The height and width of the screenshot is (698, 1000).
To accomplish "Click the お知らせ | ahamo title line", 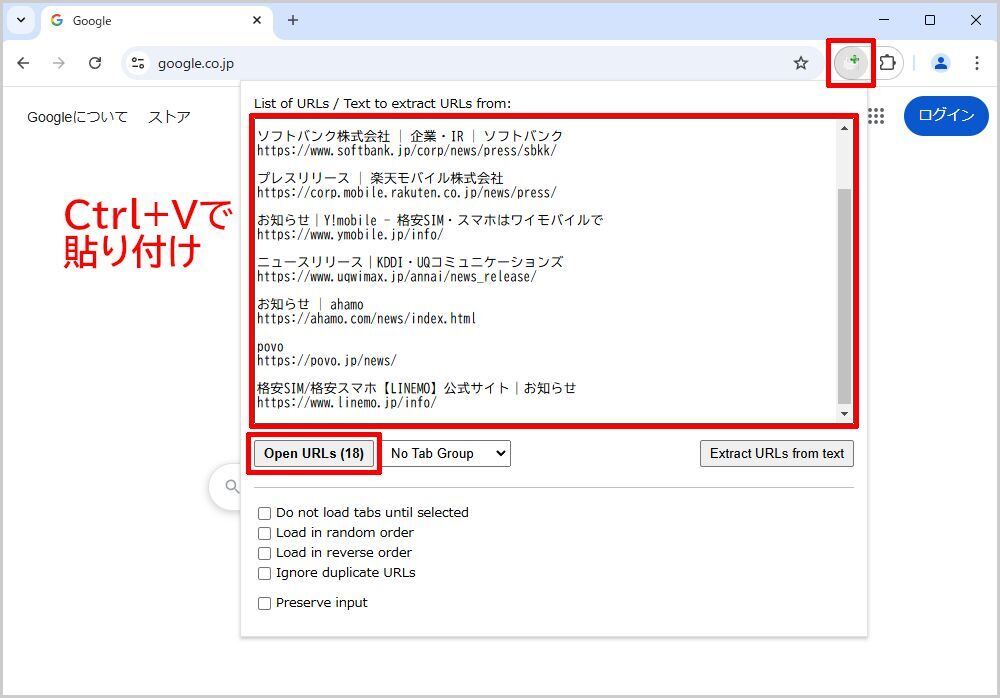I will 311,304.
